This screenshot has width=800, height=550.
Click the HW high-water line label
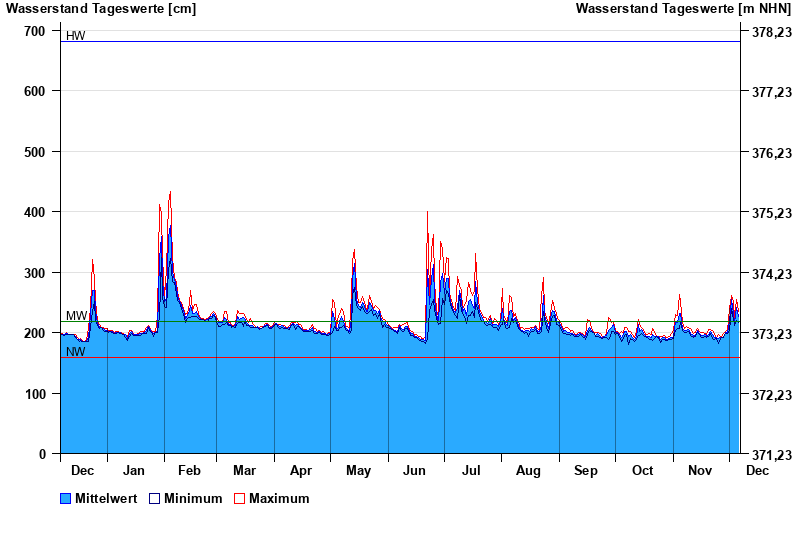tap(75, 36)
